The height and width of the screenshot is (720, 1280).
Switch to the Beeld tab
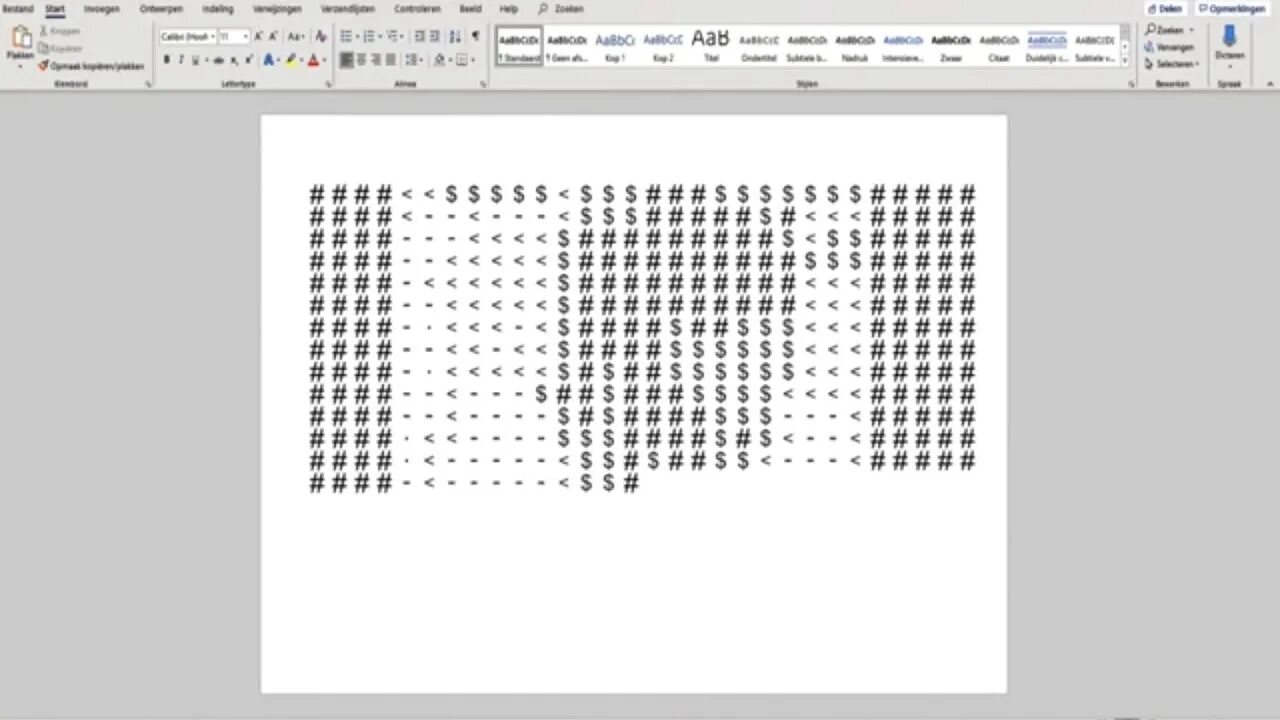coord(470,9)
